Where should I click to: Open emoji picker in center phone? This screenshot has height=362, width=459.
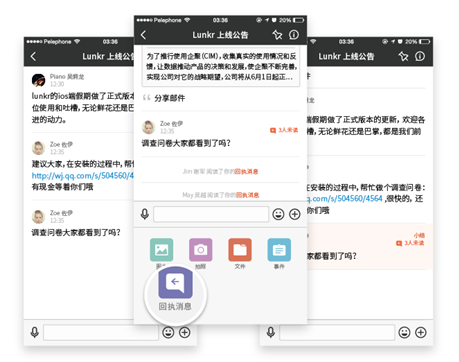click(278, 214)
